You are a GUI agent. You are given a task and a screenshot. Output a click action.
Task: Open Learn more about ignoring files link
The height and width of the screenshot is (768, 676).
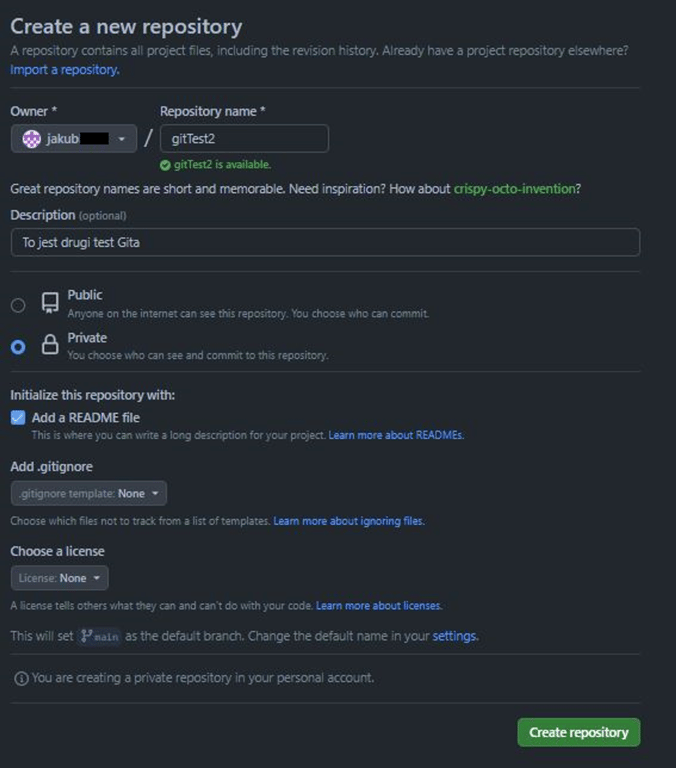click(x=349, y=521)
